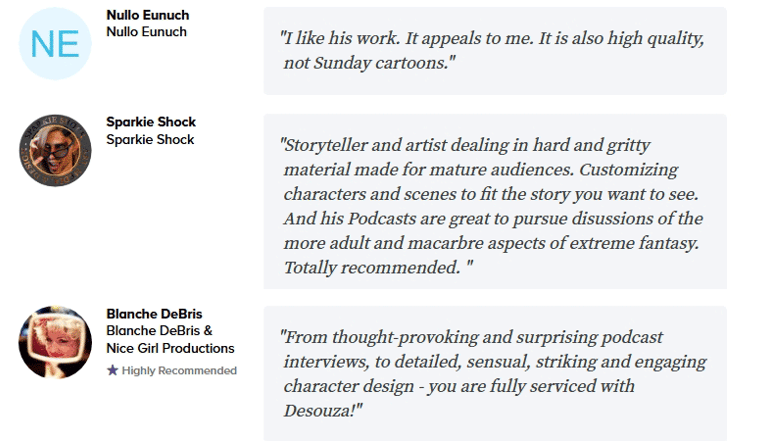Screen dimensions: 768x441
Task: Open the NE initials avatar
Action: 55,44
